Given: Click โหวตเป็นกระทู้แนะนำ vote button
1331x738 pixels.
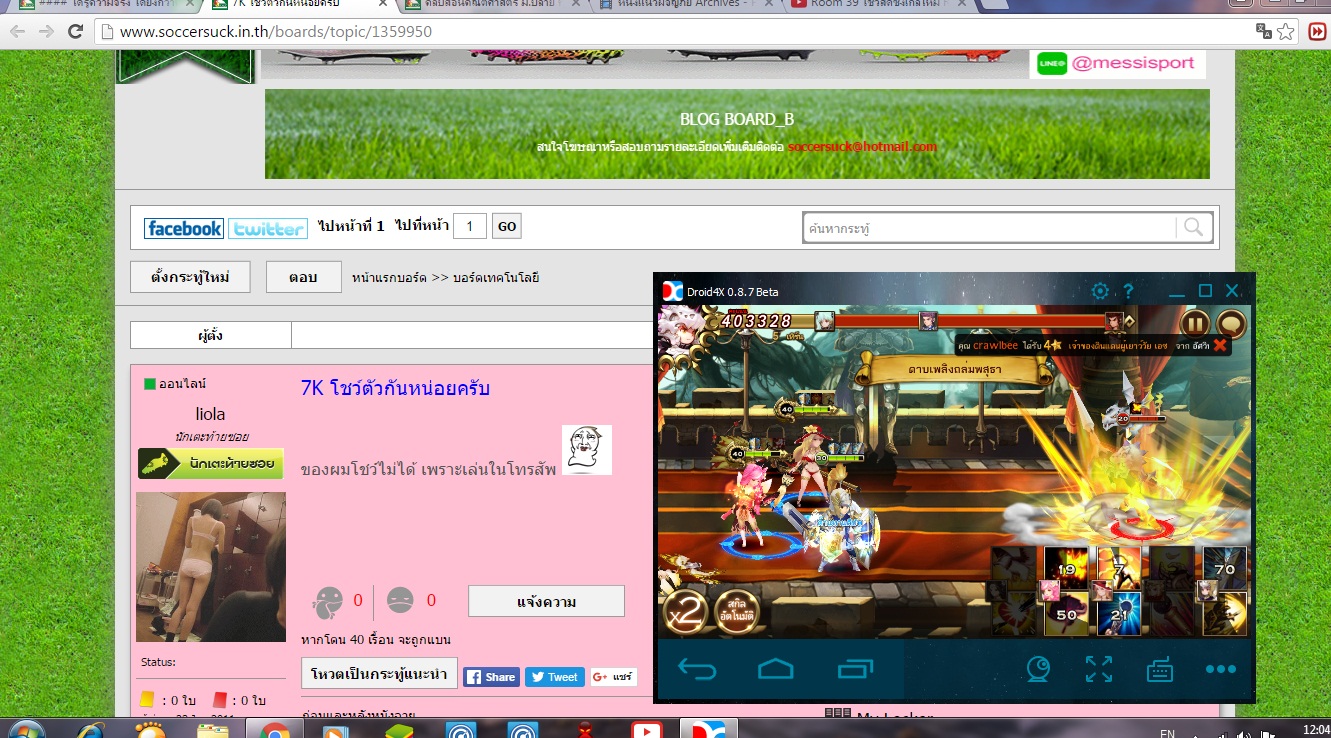Looking at the screenshot, I should click(379, 673).
